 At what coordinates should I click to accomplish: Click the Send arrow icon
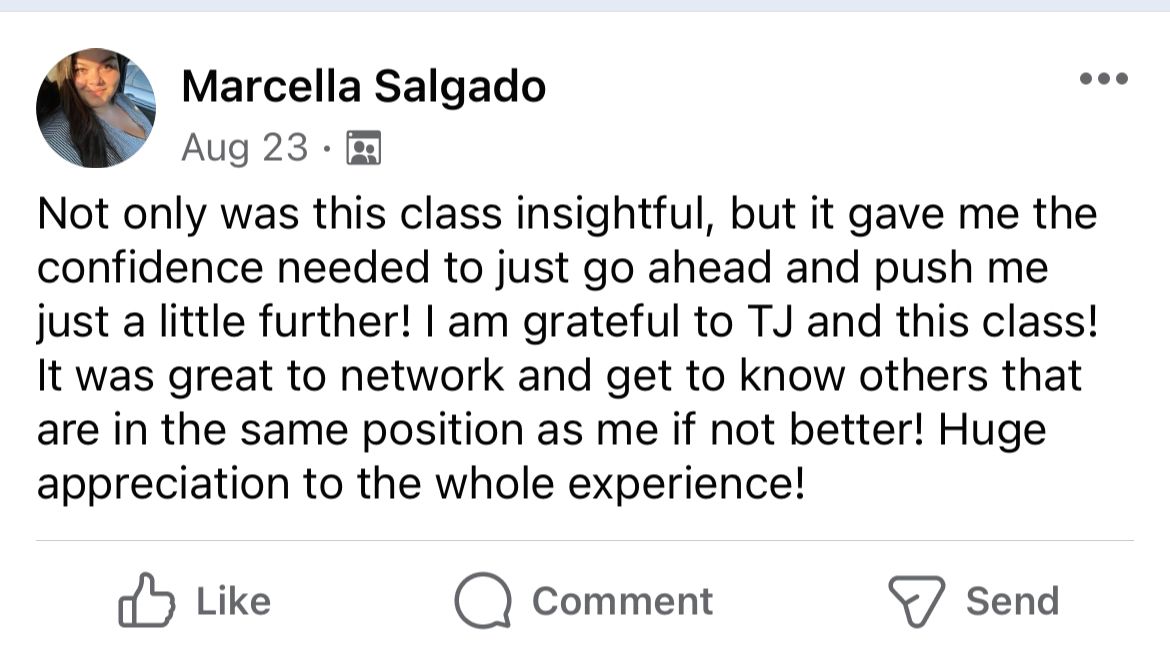click(x=916, y=600)
